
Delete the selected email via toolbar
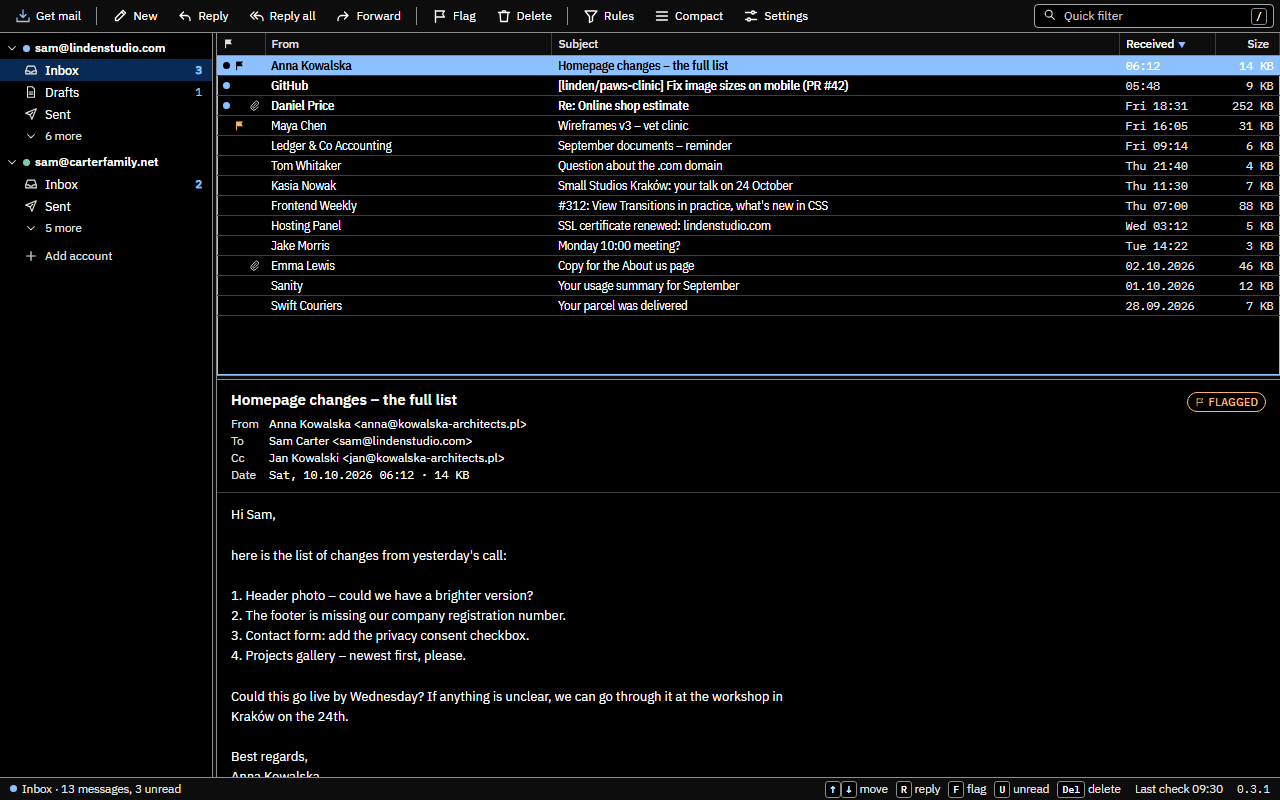524,16
